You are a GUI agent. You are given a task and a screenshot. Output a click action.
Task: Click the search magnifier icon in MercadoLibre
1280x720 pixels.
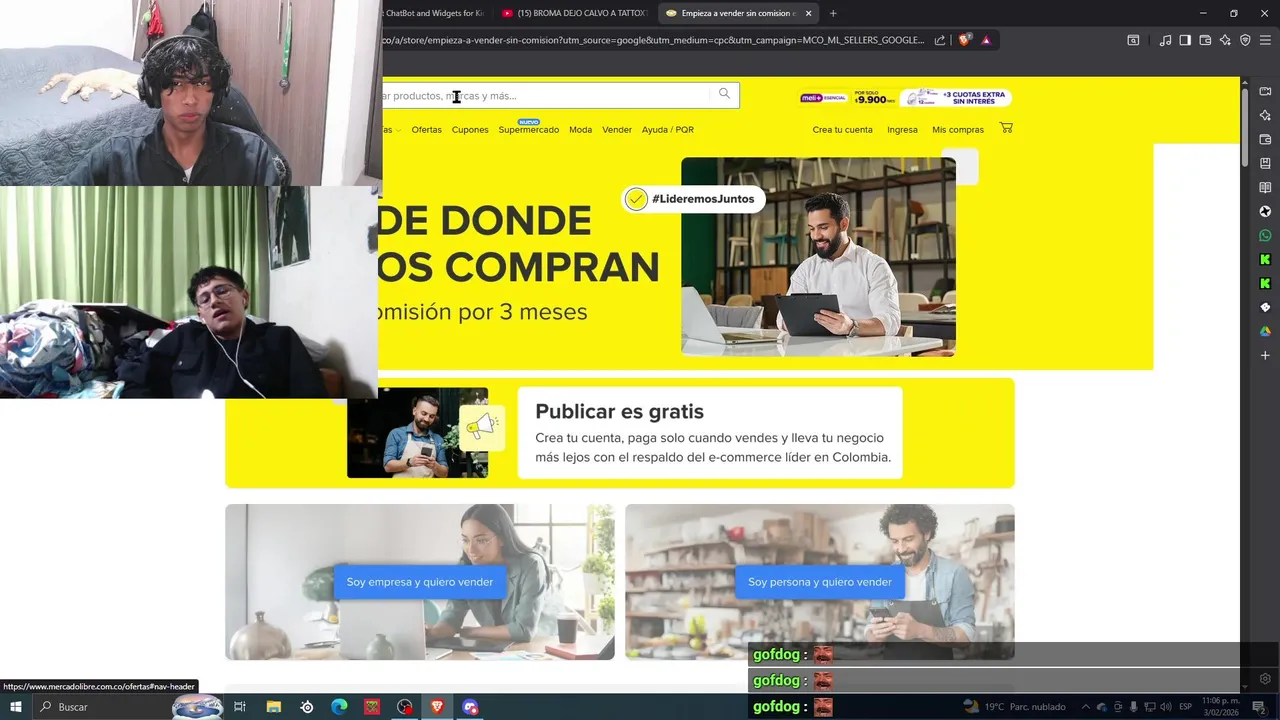tap(724, 94)
